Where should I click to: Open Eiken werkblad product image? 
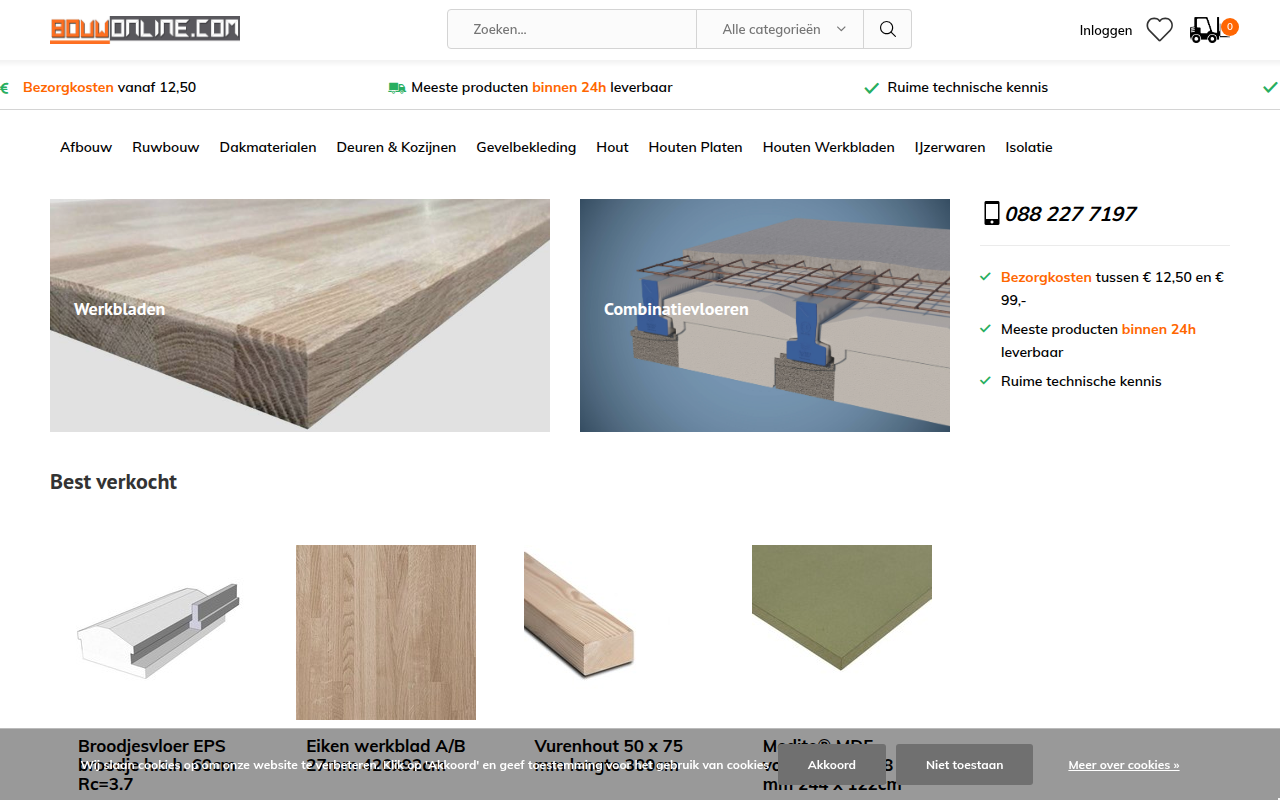point(386,632)
